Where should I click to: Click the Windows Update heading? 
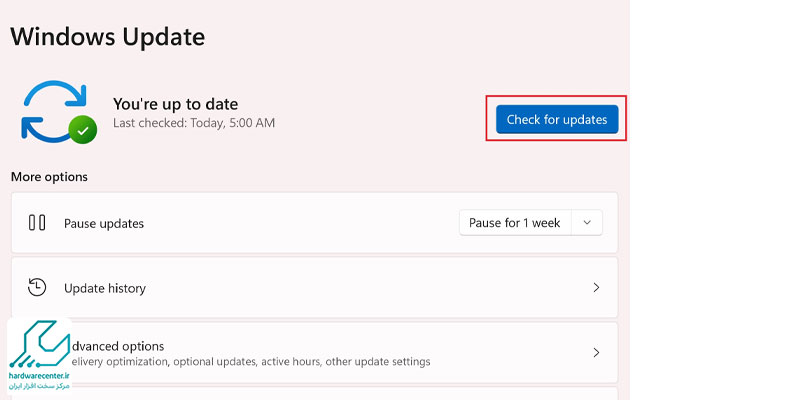coord(108,37)
